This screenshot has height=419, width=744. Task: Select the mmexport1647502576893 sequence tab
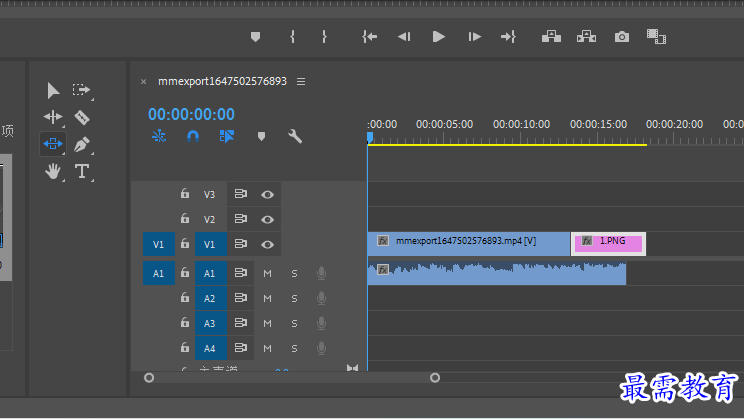click(223, 81)
